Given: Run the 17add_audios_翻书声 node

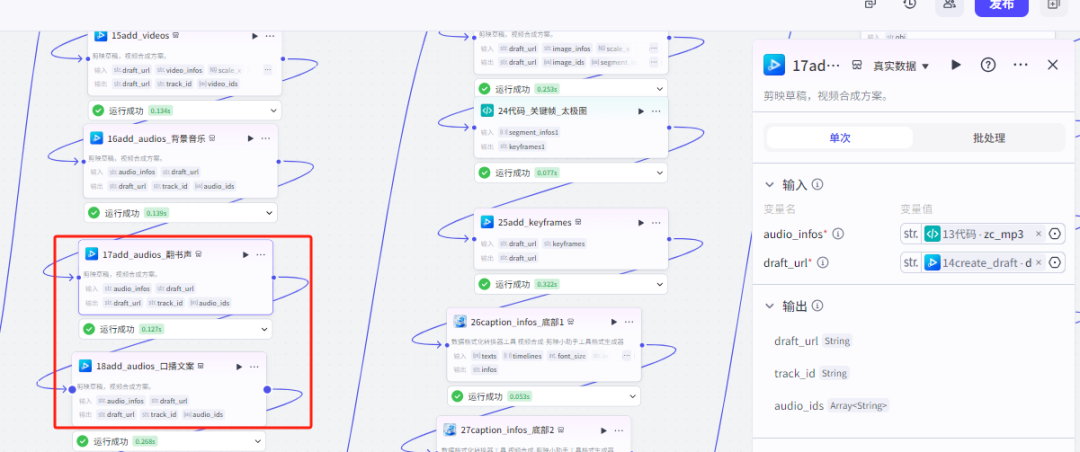Looking at the screenshot, I should coord(245,255).
